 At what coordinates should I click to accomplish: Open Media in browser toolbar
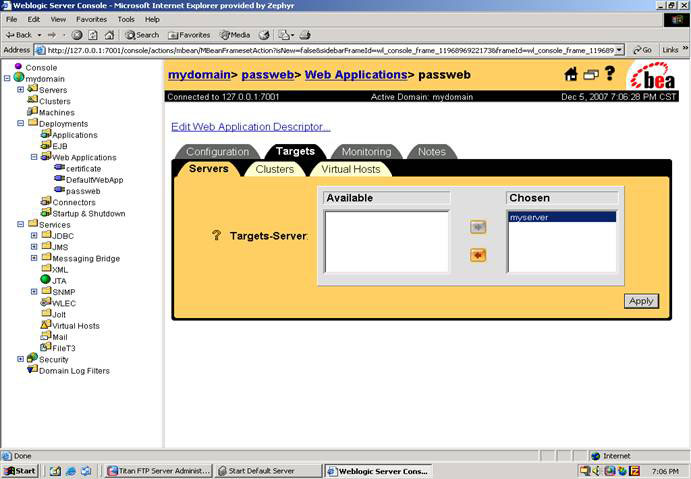click(235, 35)
